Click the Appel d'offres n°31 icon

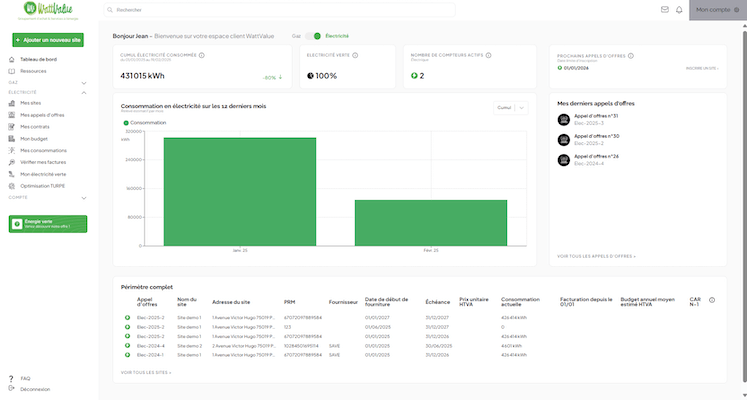click(563, 119)
